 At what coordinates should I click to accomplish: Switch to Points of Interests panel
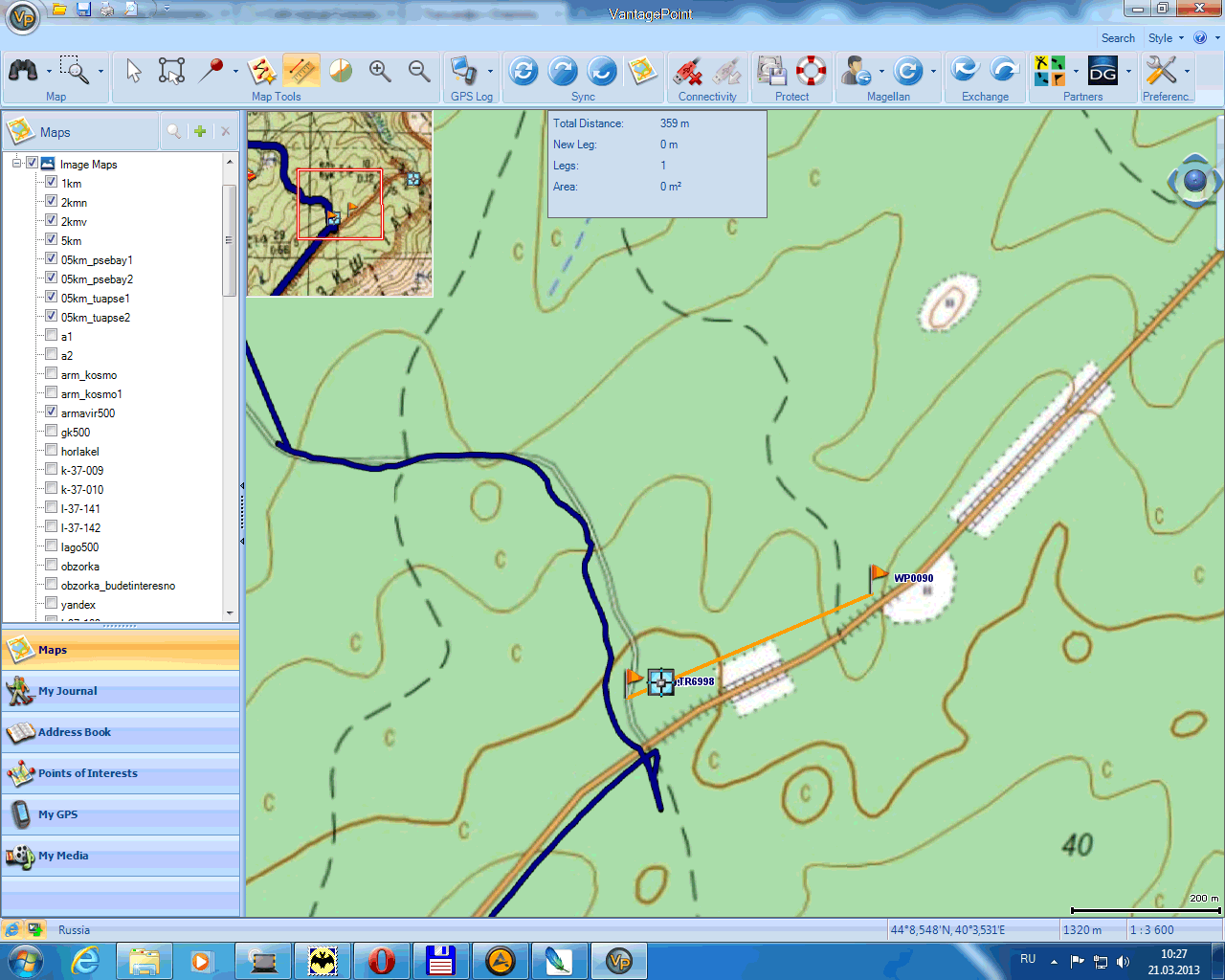pos(87,773)
